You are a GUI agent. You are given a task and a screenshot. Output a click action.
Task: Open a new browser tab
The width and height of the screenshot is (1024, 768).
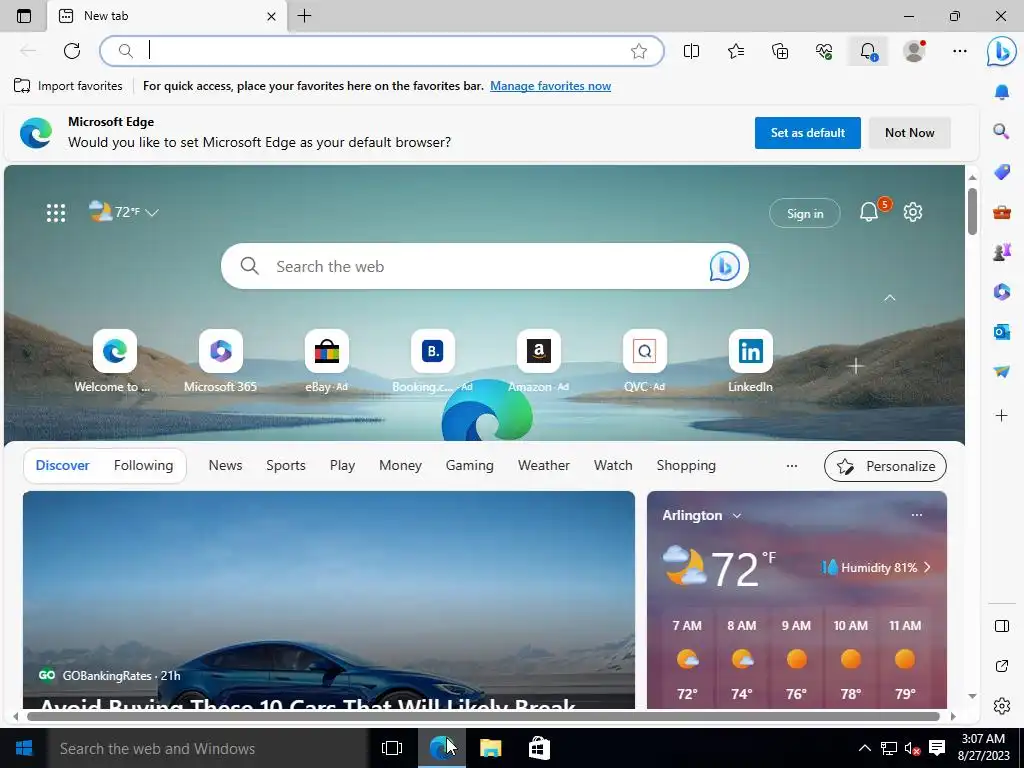(x=304, y=16)
